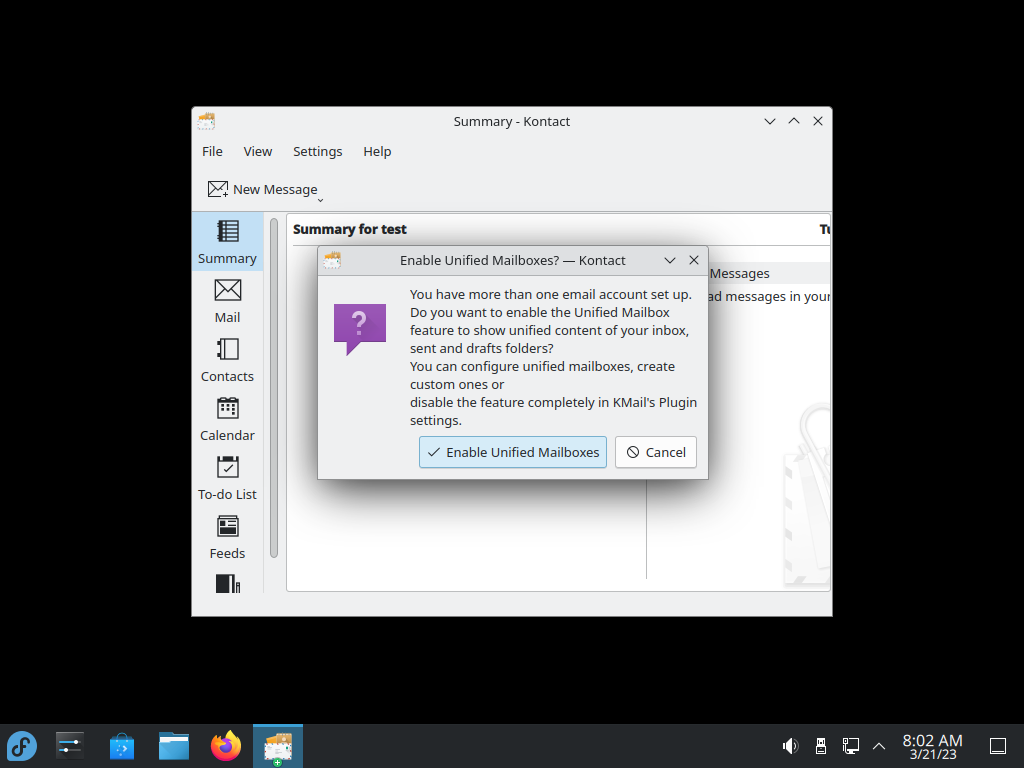Expand the New Message dropdown arrow

[320, 200]
